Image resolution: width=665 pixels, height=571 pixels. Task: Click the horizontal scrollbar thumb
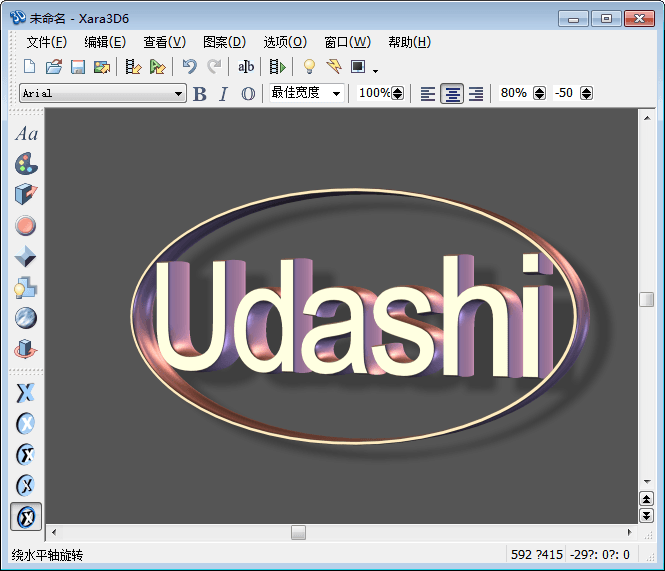pos(298,532)
